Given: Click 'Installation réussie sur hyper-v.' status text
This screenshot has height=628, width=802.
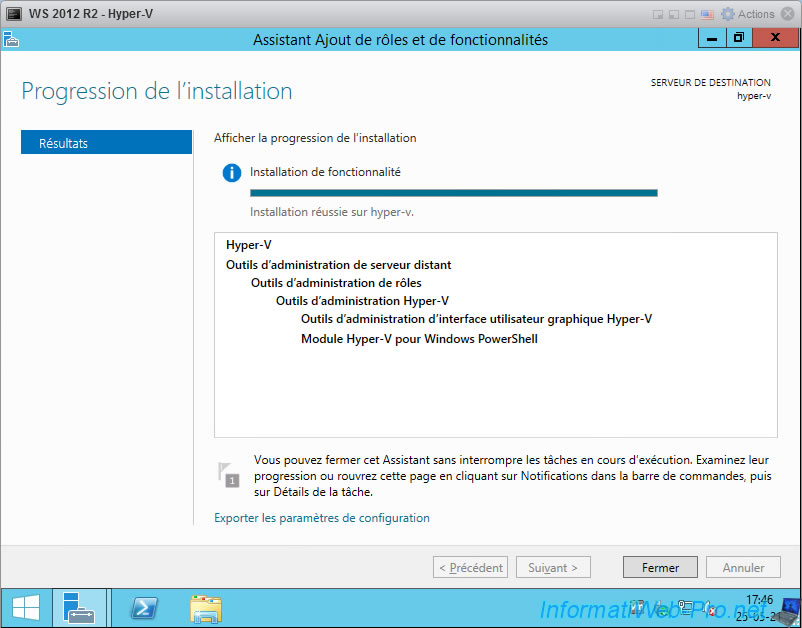Looking at the screenshot, I should pyautogui.click(x=332, y=212).
